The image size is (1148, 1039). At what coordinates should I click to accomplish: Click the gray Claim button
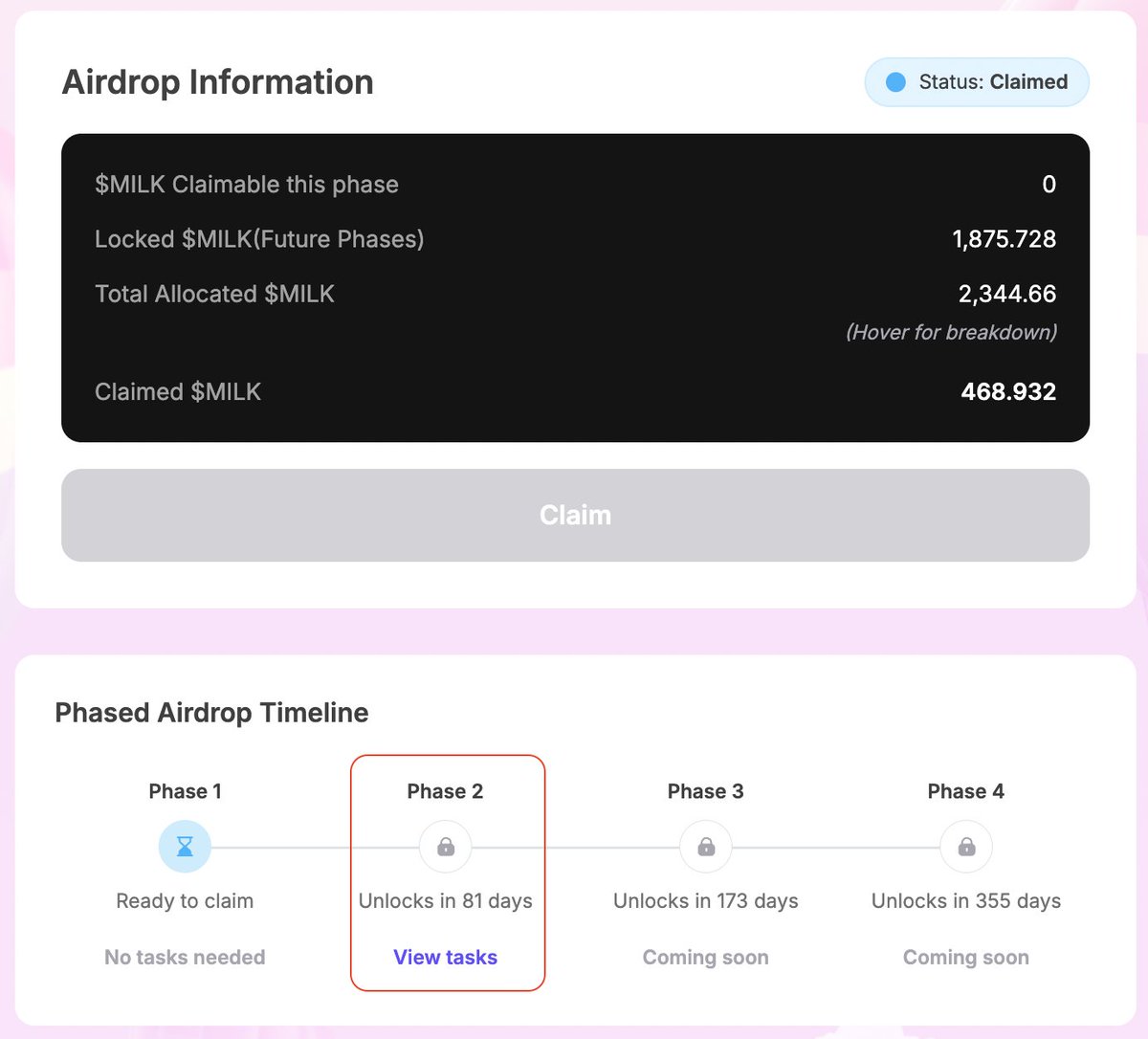click(575, 515)
